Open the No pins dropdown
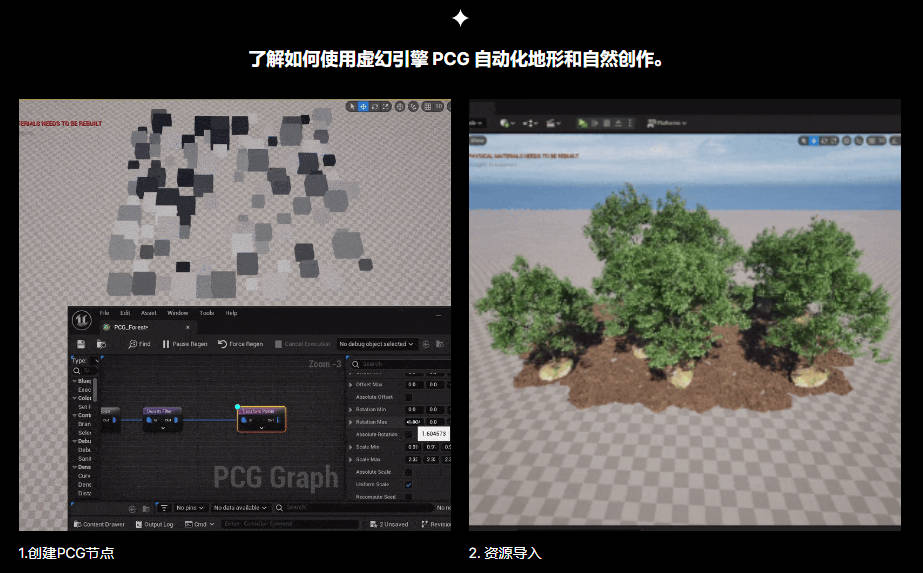The image size is (923, 573). pos(190,508)
